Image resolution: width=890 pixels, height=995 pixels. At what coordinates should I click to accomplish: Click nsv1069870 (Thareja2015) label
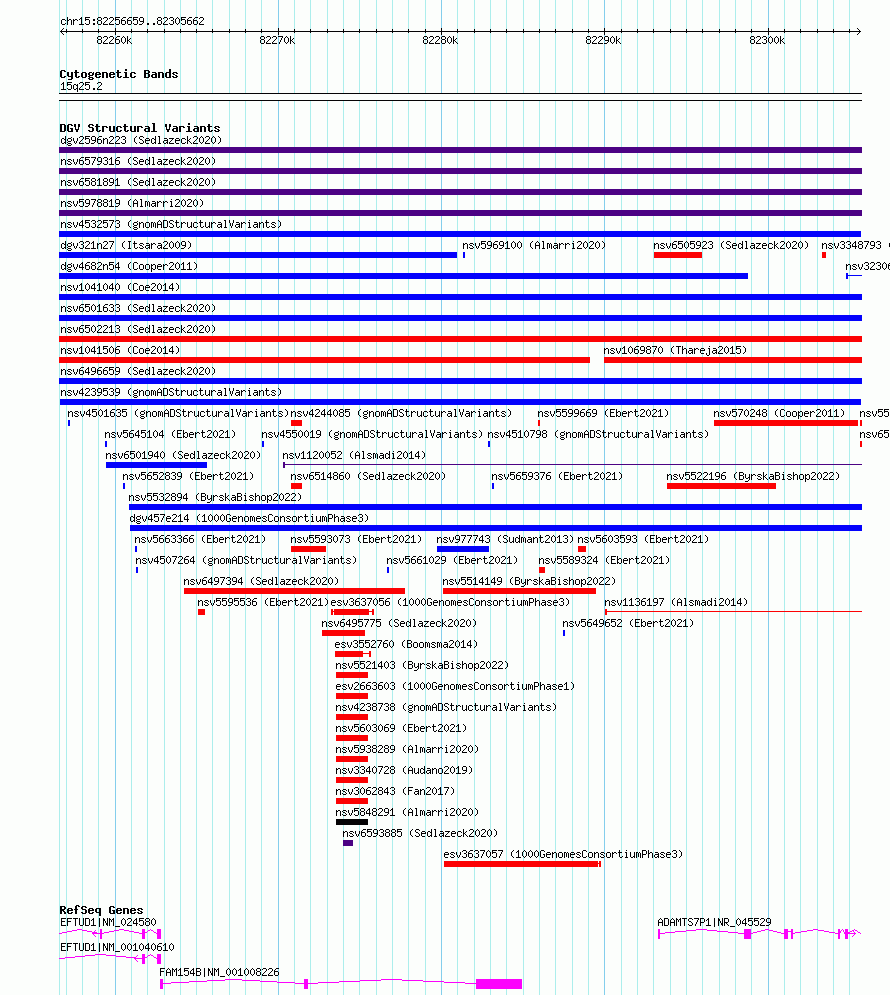click(675, 350)
